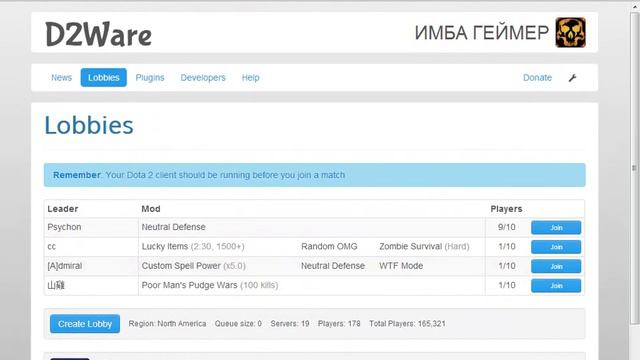
Task: Click the Leader column header
Action: pos(62,209)
